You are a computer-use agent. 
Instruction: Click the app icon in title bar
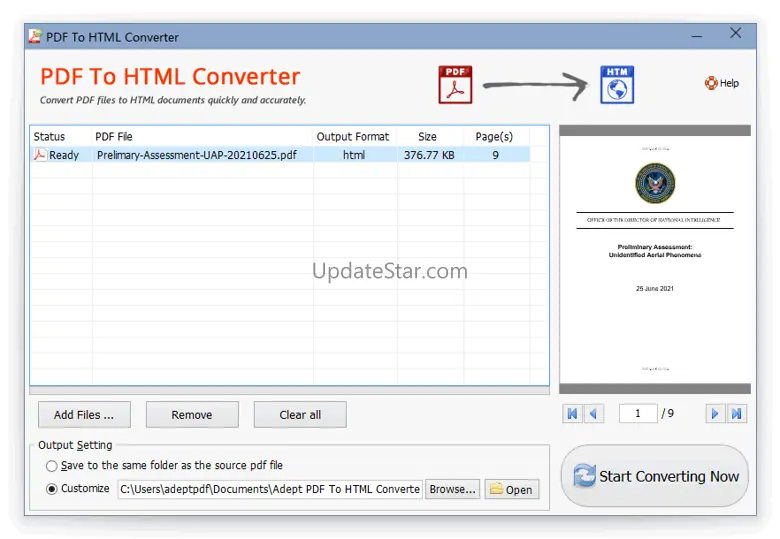(35, 36)
